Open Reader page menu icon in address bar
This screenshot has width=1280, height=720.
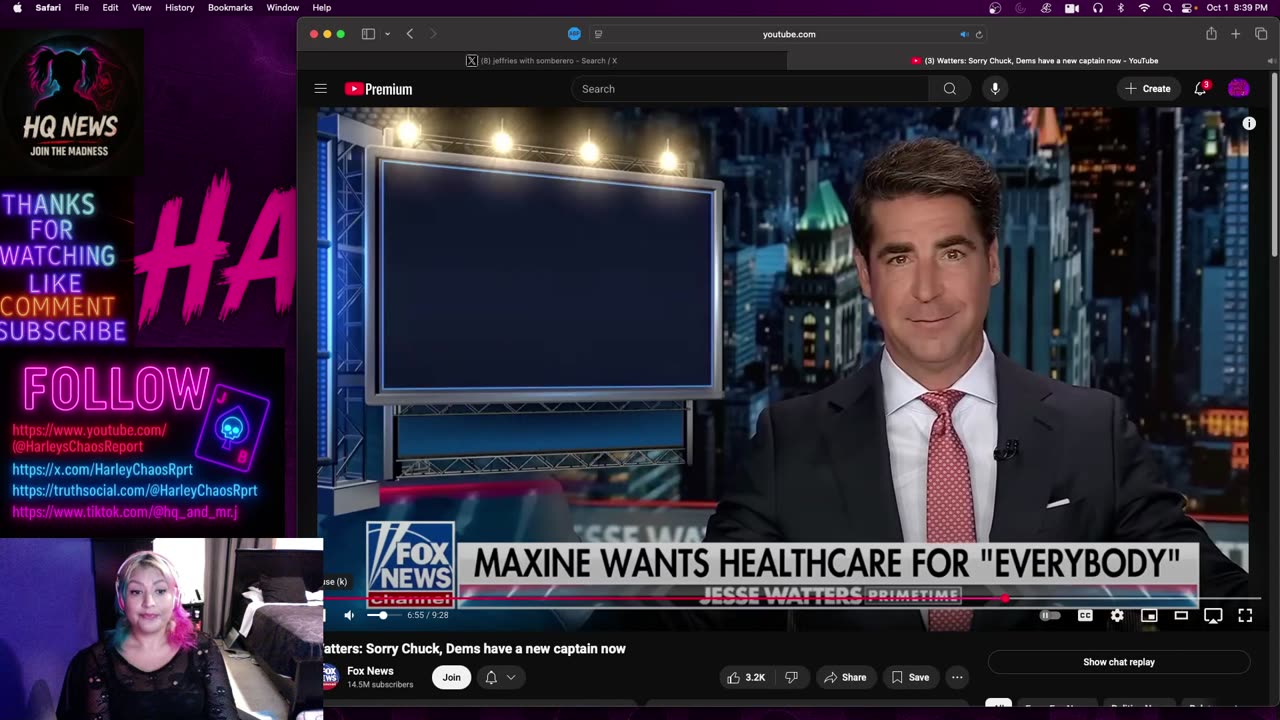[598, 34]
